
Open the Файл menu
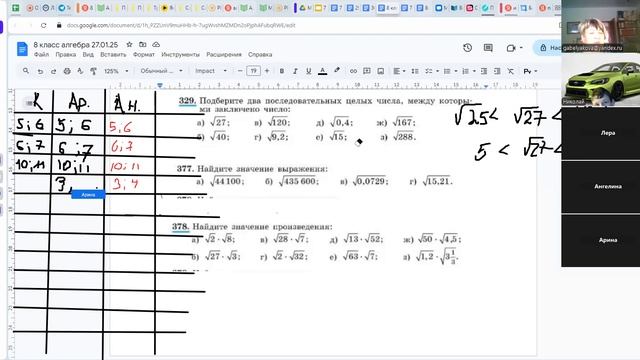coord(41,54)
